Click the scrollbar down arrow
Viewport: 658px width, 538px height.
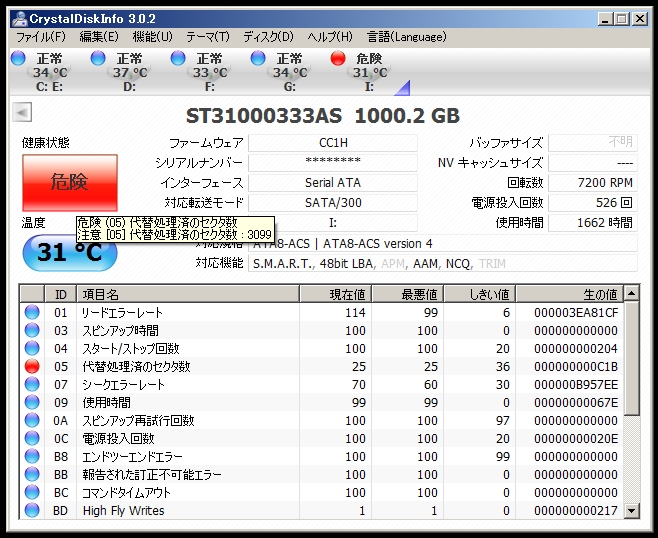point(632,511)
